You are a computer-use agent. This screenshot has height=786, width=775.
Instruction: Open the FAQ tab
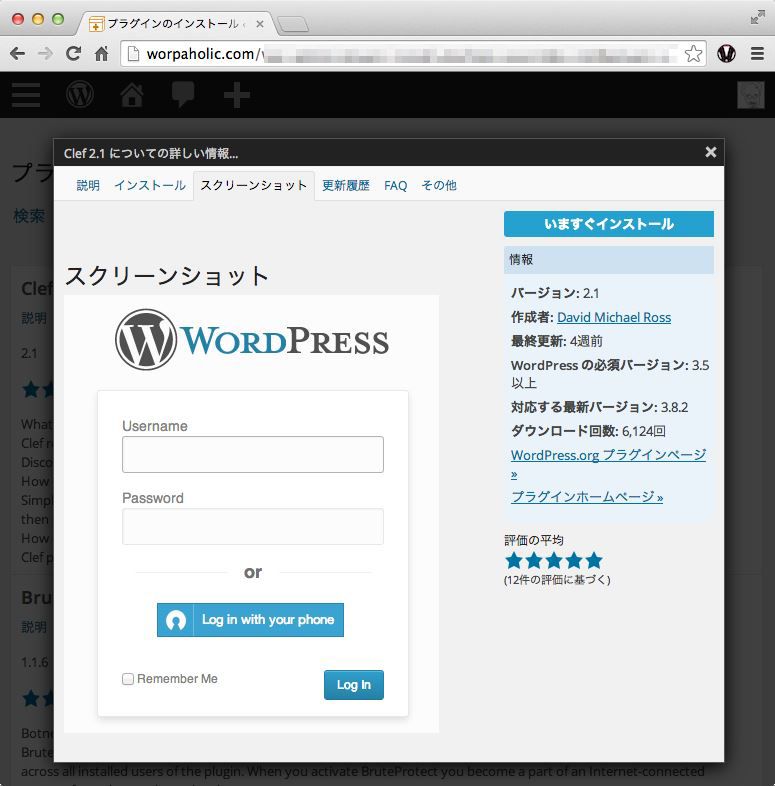(396, 186)
